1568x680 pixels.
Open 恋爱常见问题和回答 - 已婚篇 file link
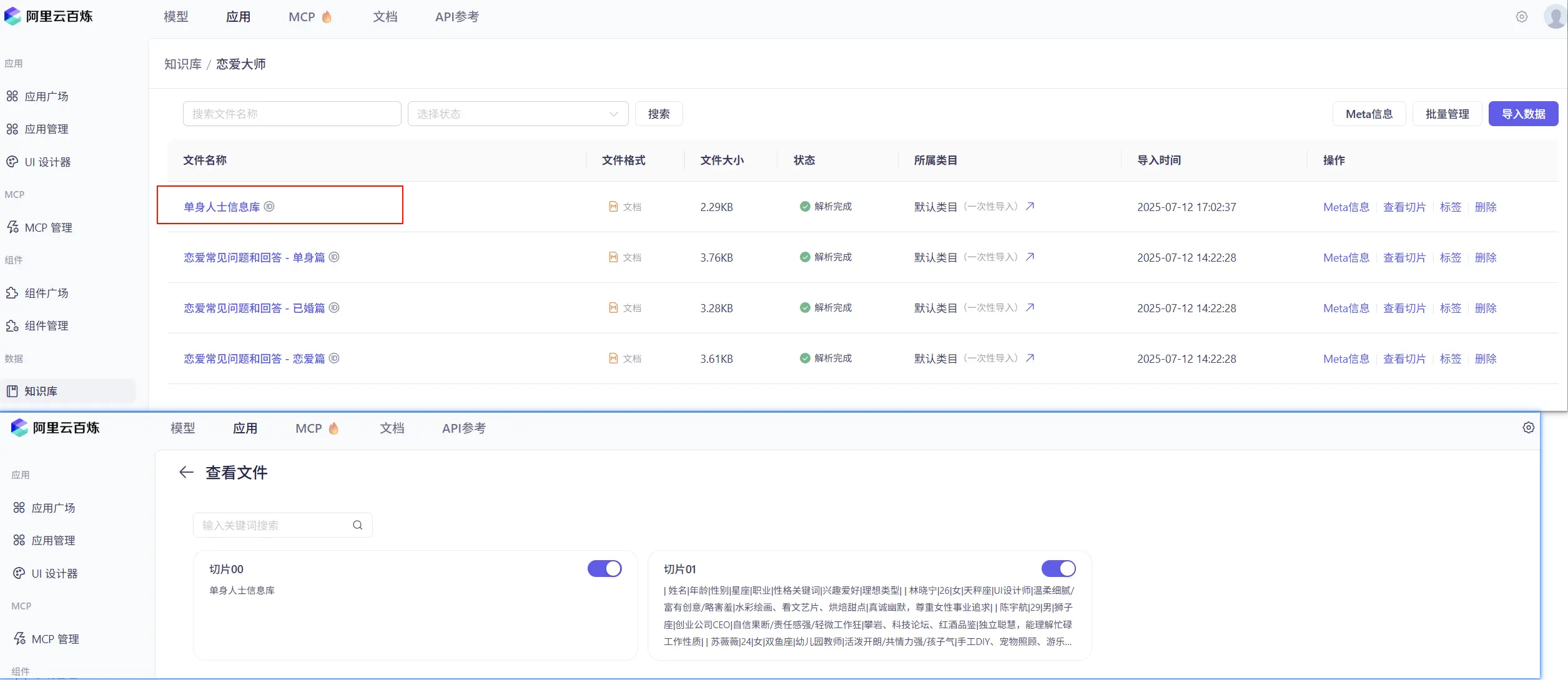(254, 308)
